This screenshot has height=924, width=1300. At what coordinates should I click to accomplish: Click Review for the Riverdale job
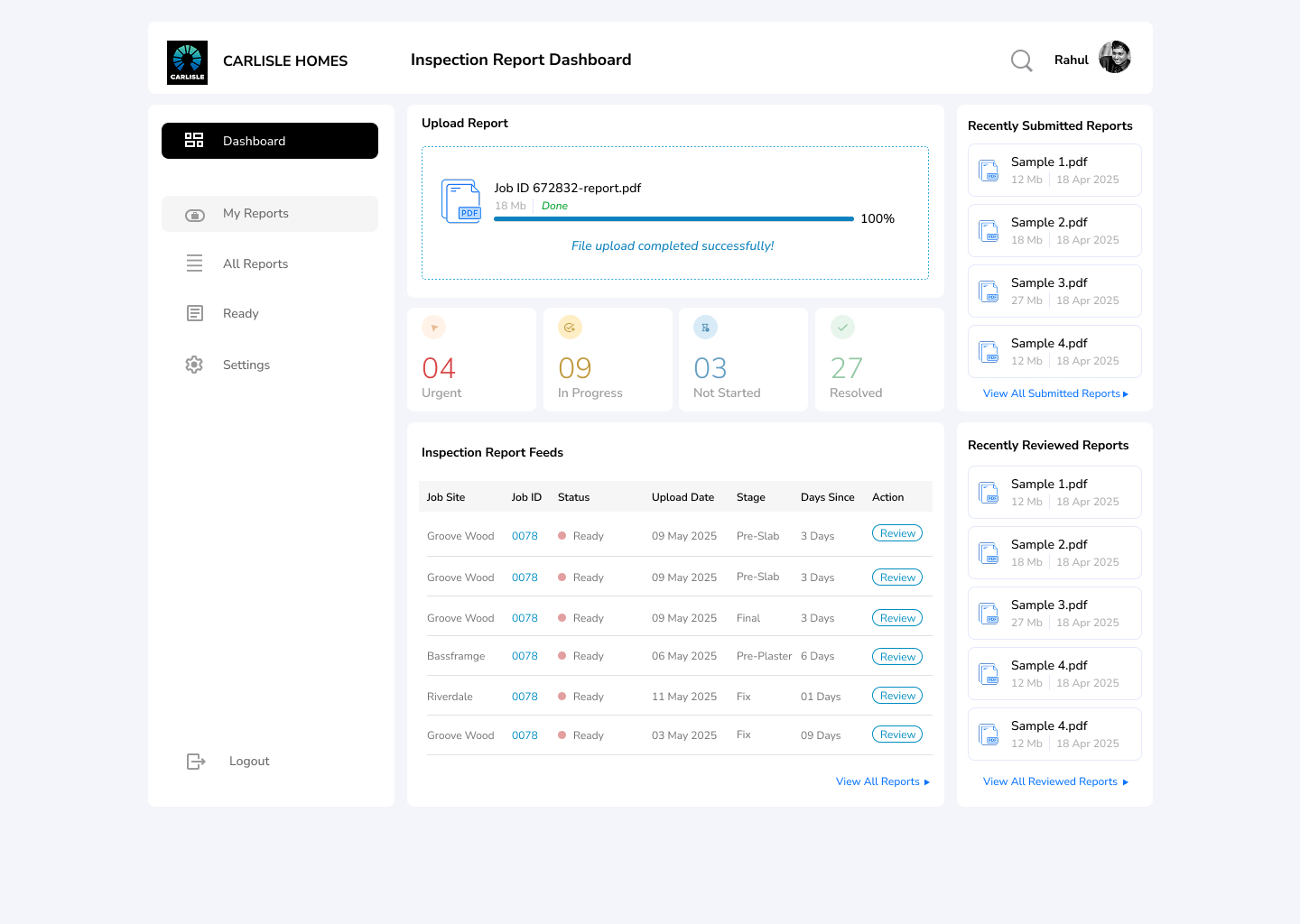[896, 695]
